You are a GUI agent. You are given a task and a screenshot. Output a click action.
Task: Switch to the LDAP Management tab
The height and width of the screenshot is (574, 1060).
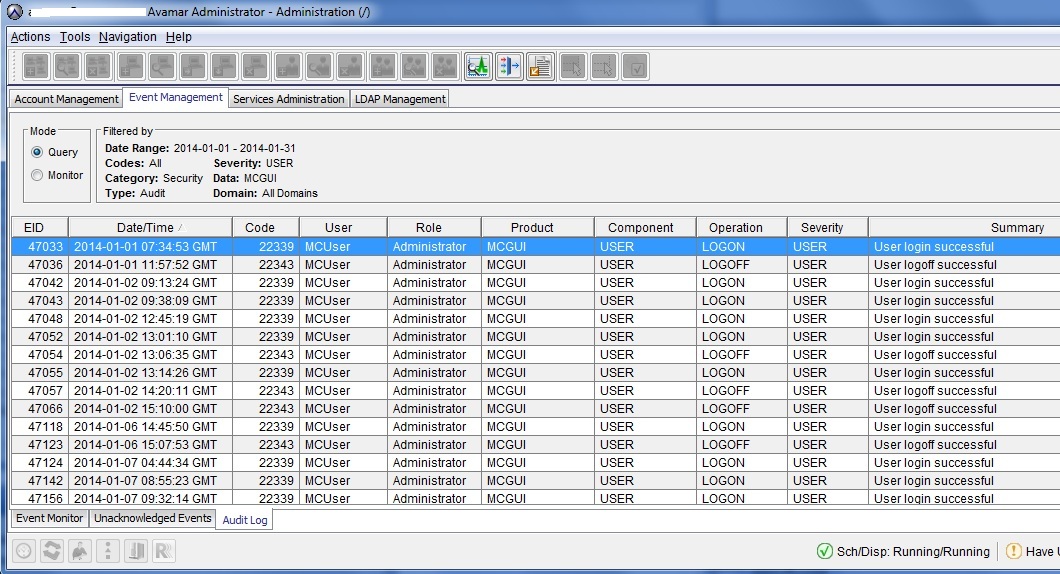[399, 99]
